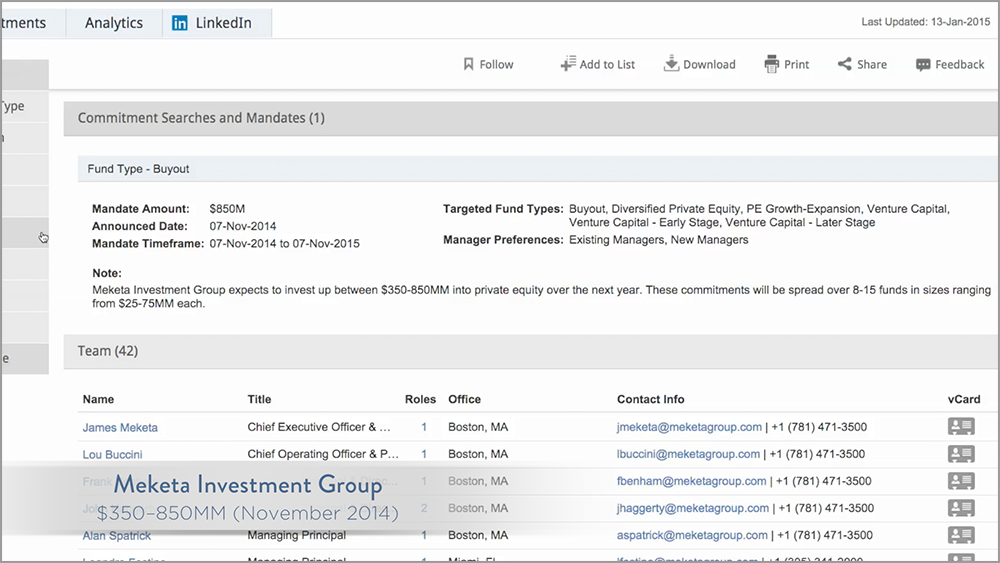Click the Share label
This screenshot has height=563, width=1000.
(x=872, y=64)
